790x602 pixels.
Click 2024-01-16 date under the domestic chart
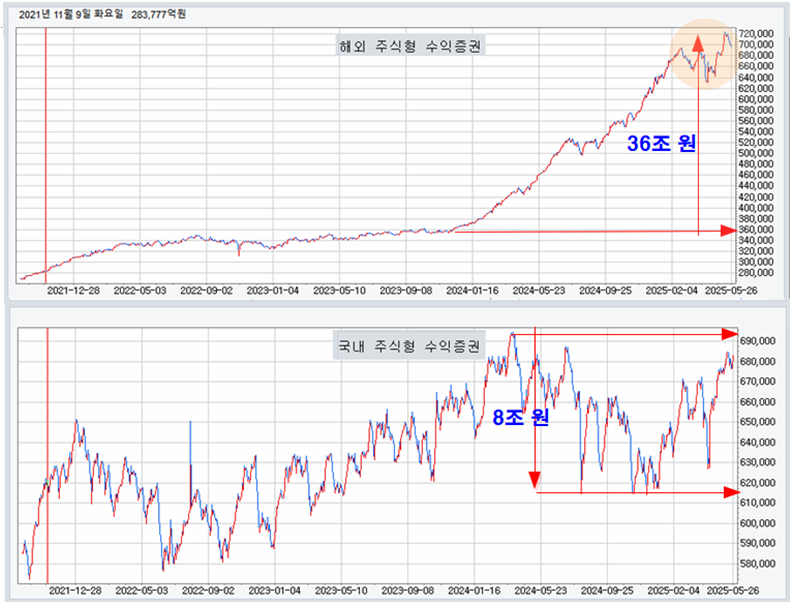[474, 590]
